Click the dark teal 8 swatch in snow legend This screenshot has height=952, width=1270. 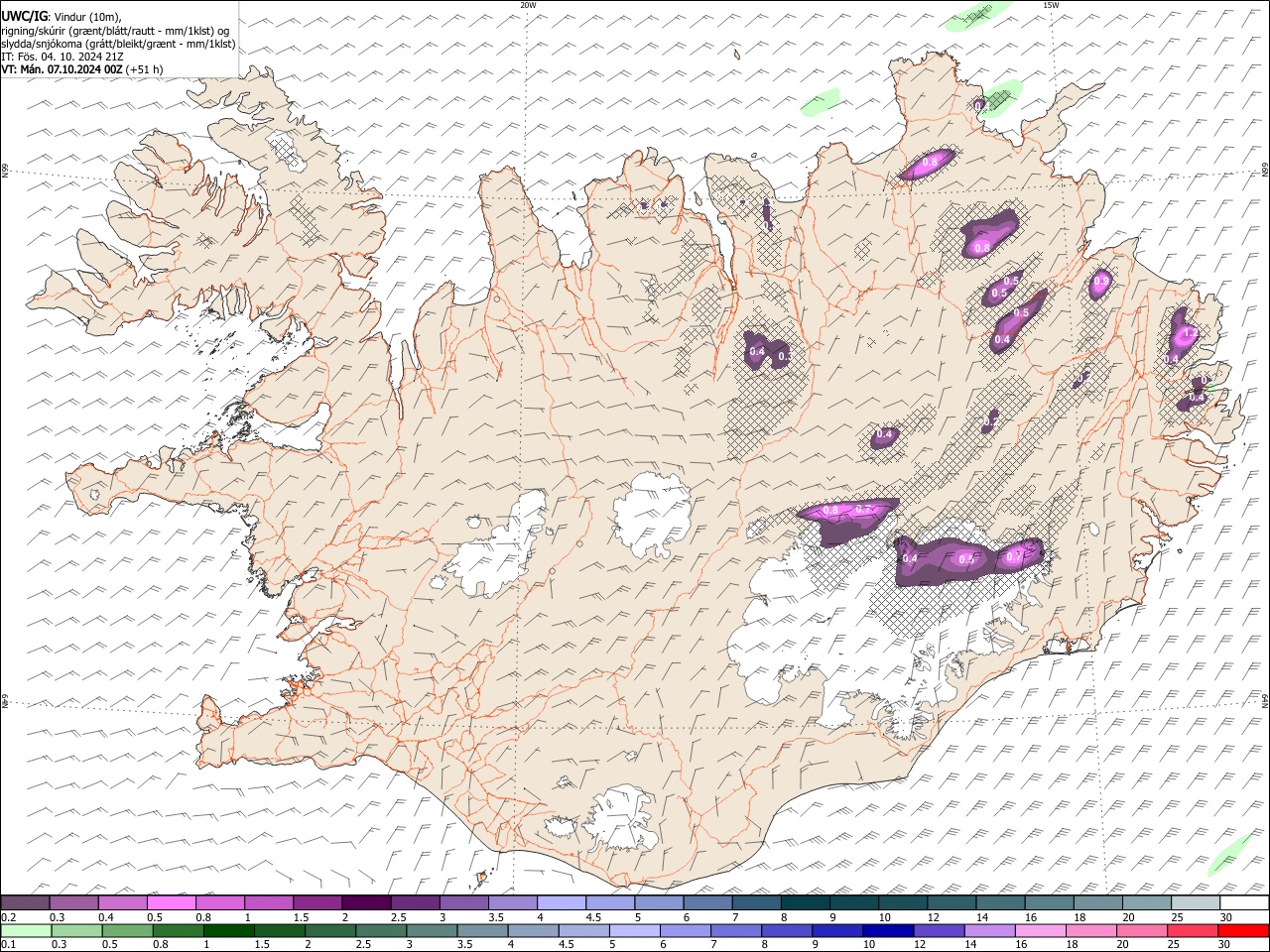tap(806, 902)
